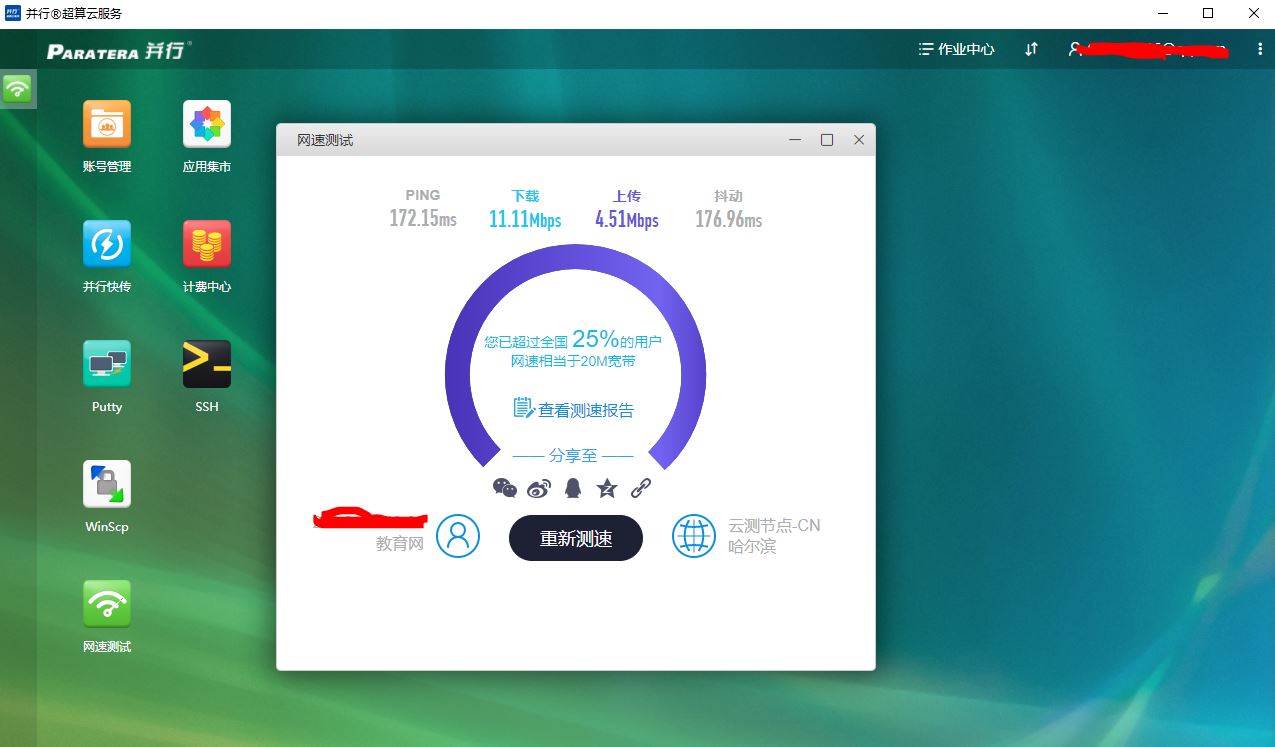Click the globe icon next to 哈尔滨 node
This screenshot has width=1275, height=747.
tap(694, 537)
